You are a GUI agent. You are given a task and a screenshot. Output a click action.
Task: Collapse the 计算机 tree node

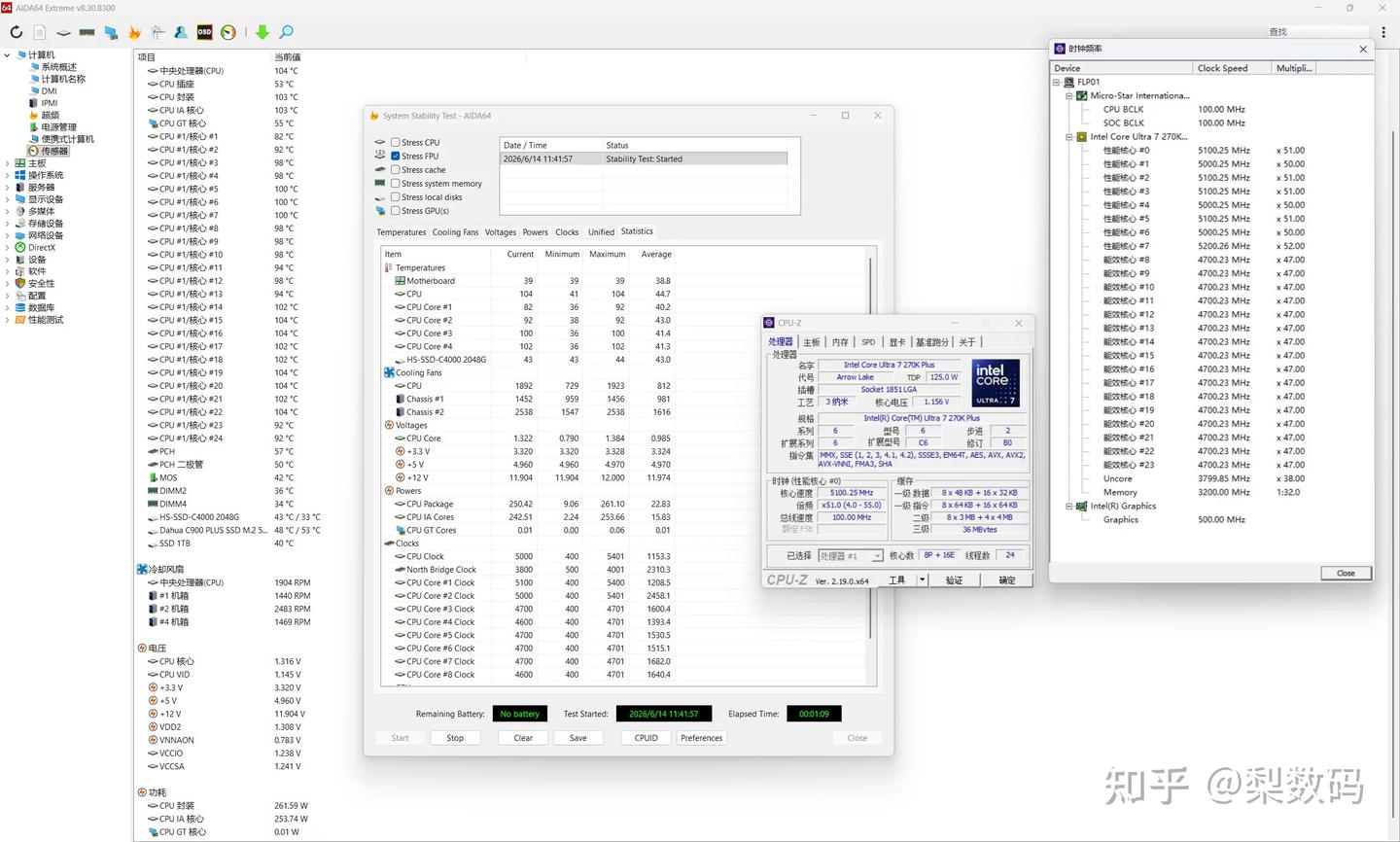[x=8, y=54]
